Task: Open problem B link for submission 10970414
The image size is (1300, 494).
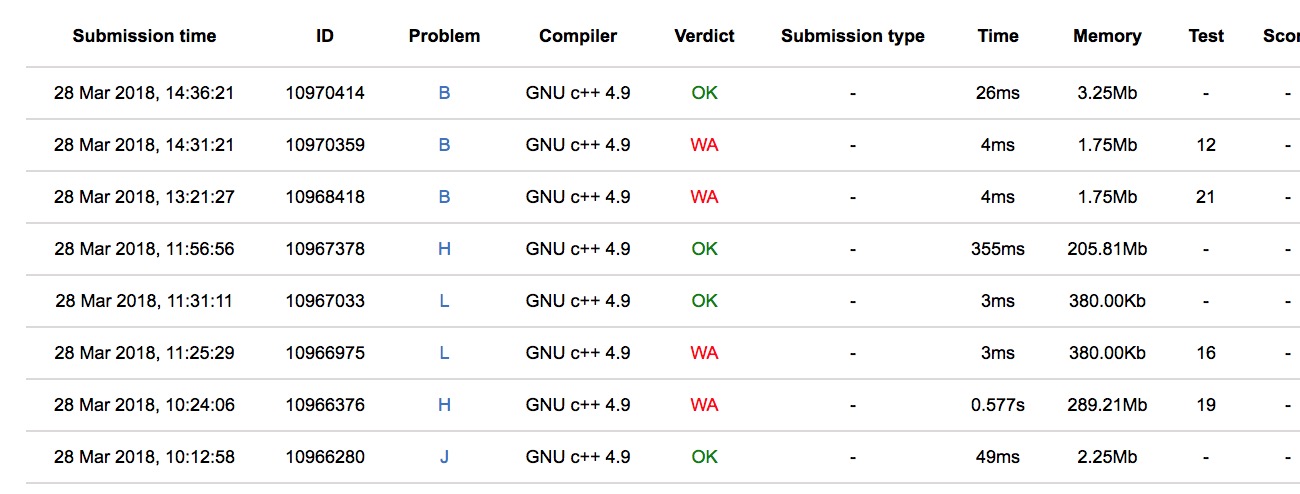Action: click(444, 93)
